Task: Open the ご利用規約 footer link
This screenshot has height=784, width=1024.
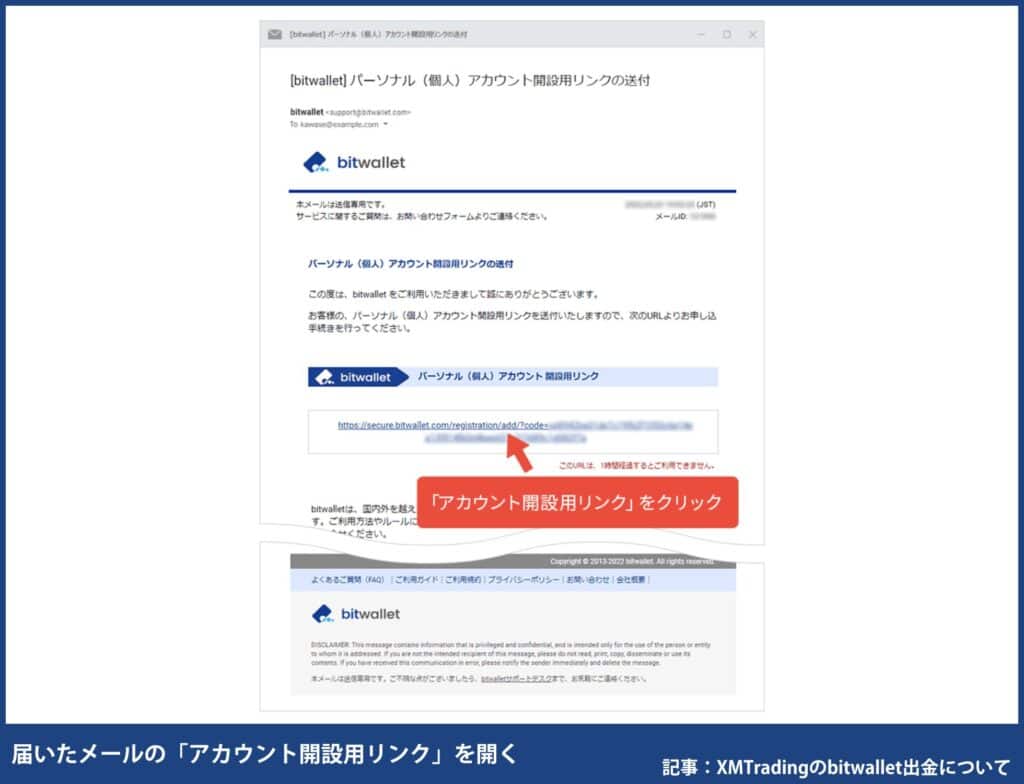Action: pyautogui.click(x=463, y=580)
